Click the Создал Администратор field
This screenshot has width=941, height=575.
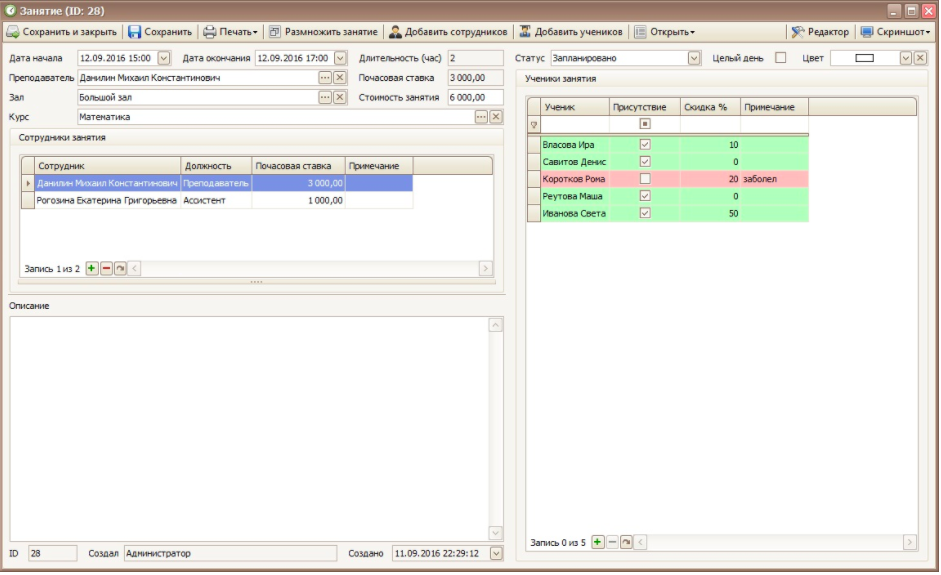pos(230,553)
